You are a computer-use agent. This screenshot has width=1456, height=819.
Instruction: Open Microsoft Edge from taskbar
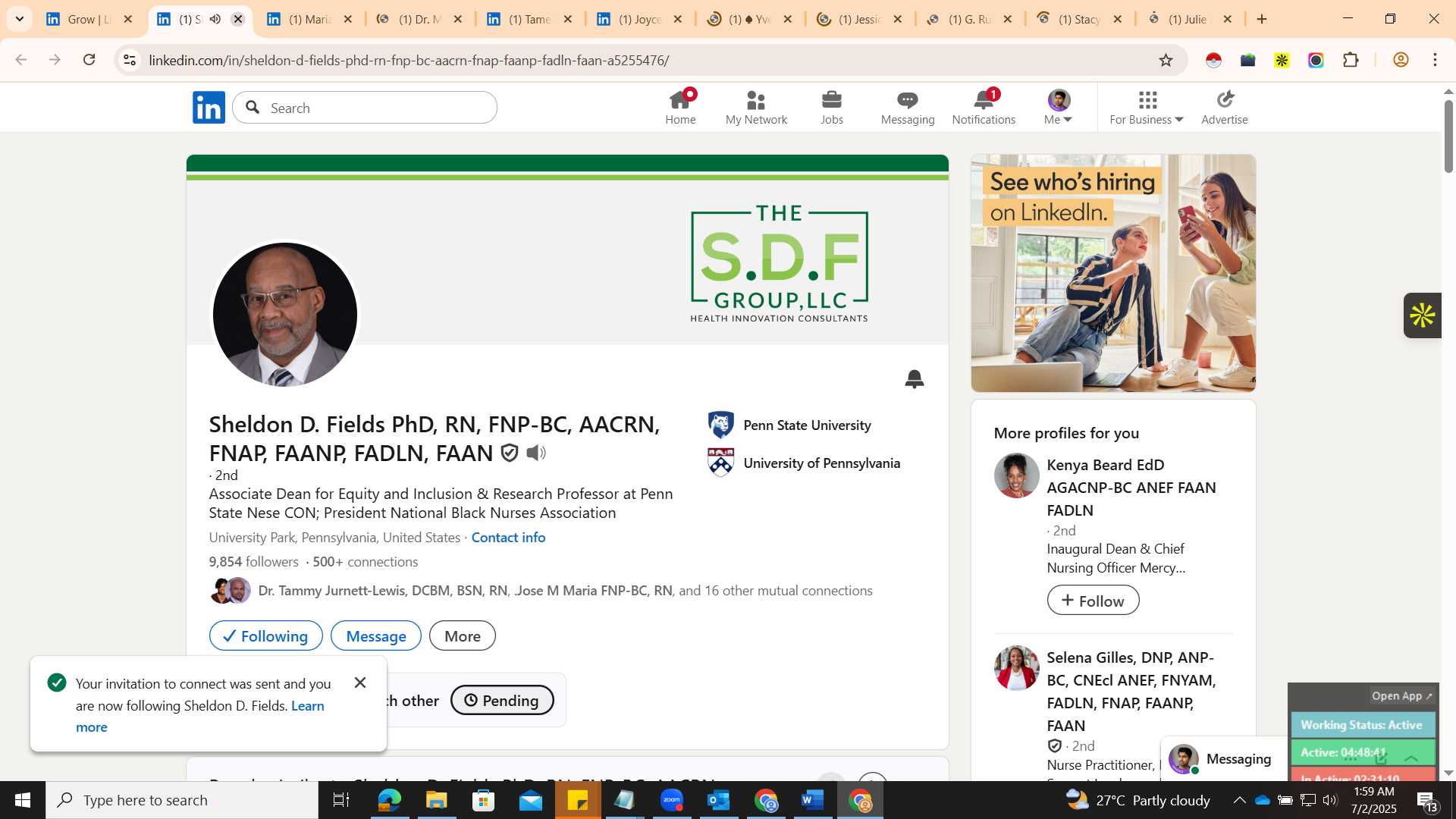(x=389, y=800)
